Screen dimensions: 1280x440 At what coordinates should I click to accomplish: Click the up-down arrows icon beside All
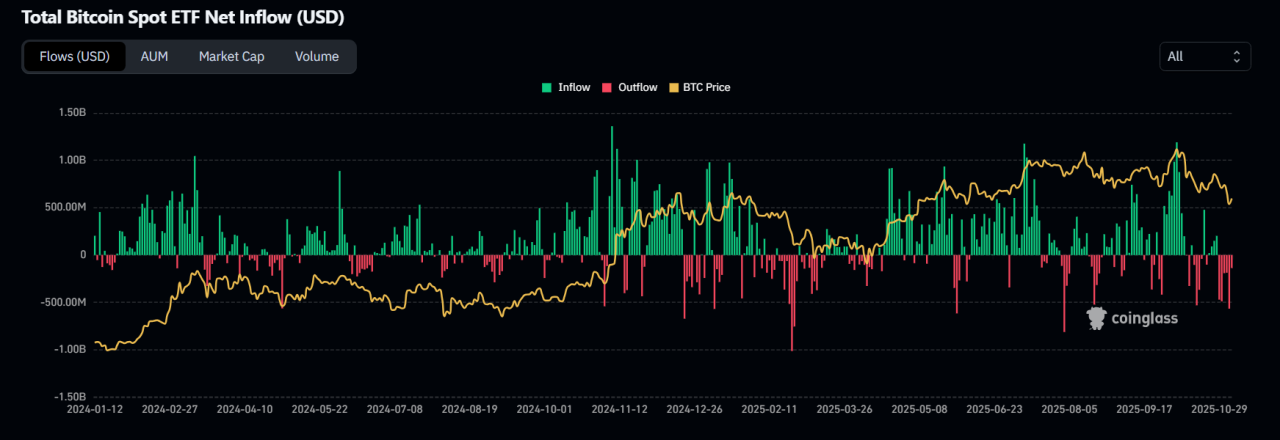pos(1236,57)
